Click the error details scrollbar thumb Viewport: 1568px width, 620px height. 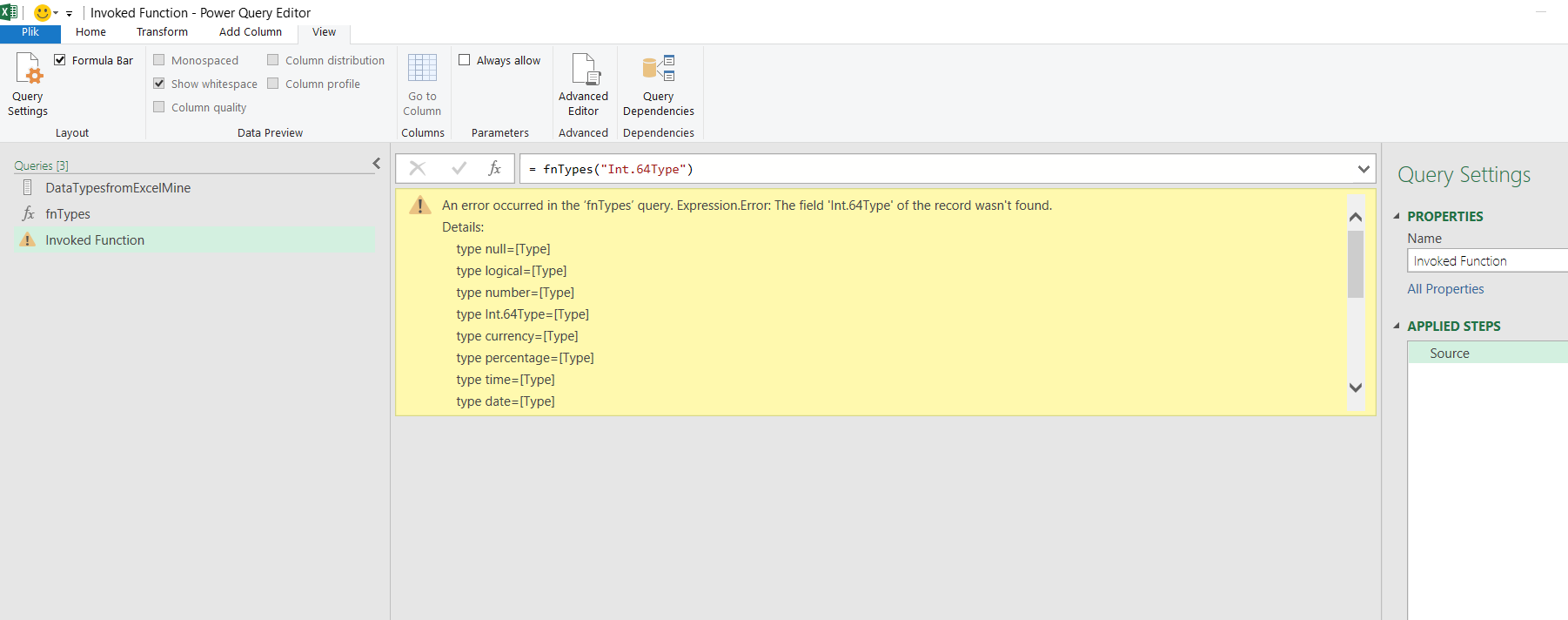(1355, 265)
